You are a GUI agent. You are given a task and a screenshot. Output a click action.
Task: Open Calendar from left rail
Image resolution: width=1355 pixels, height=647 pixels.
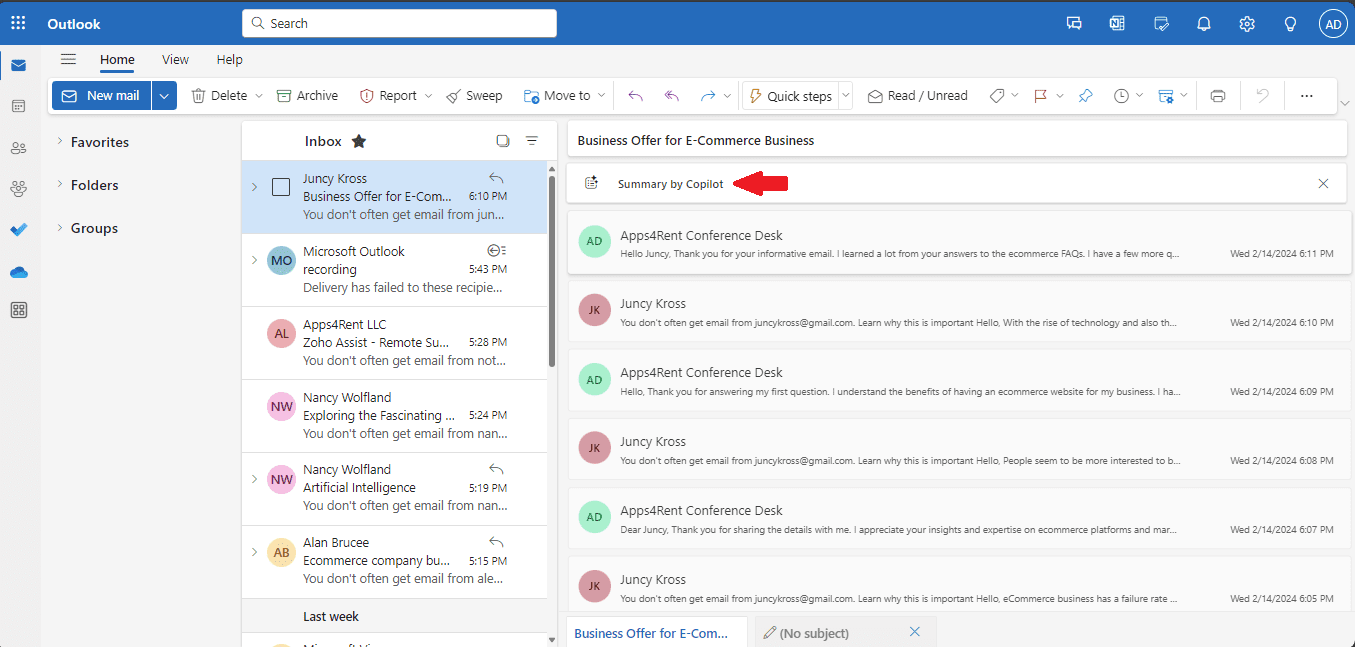click(x=18, y=106)
